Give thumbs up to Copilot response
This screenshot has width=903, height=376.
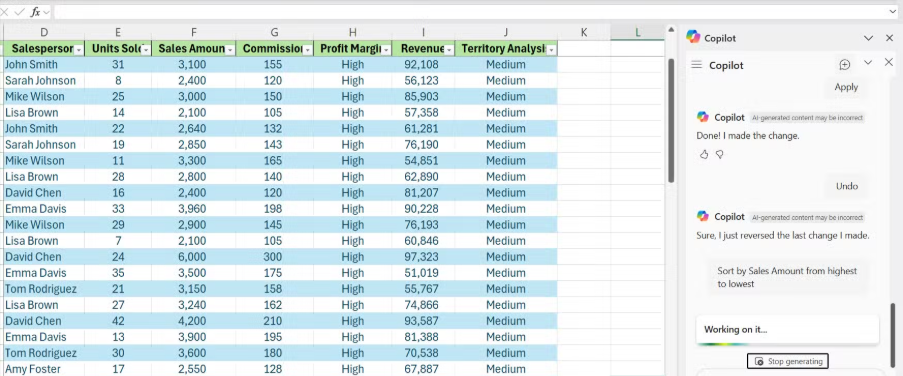click(x=704, y=154)
